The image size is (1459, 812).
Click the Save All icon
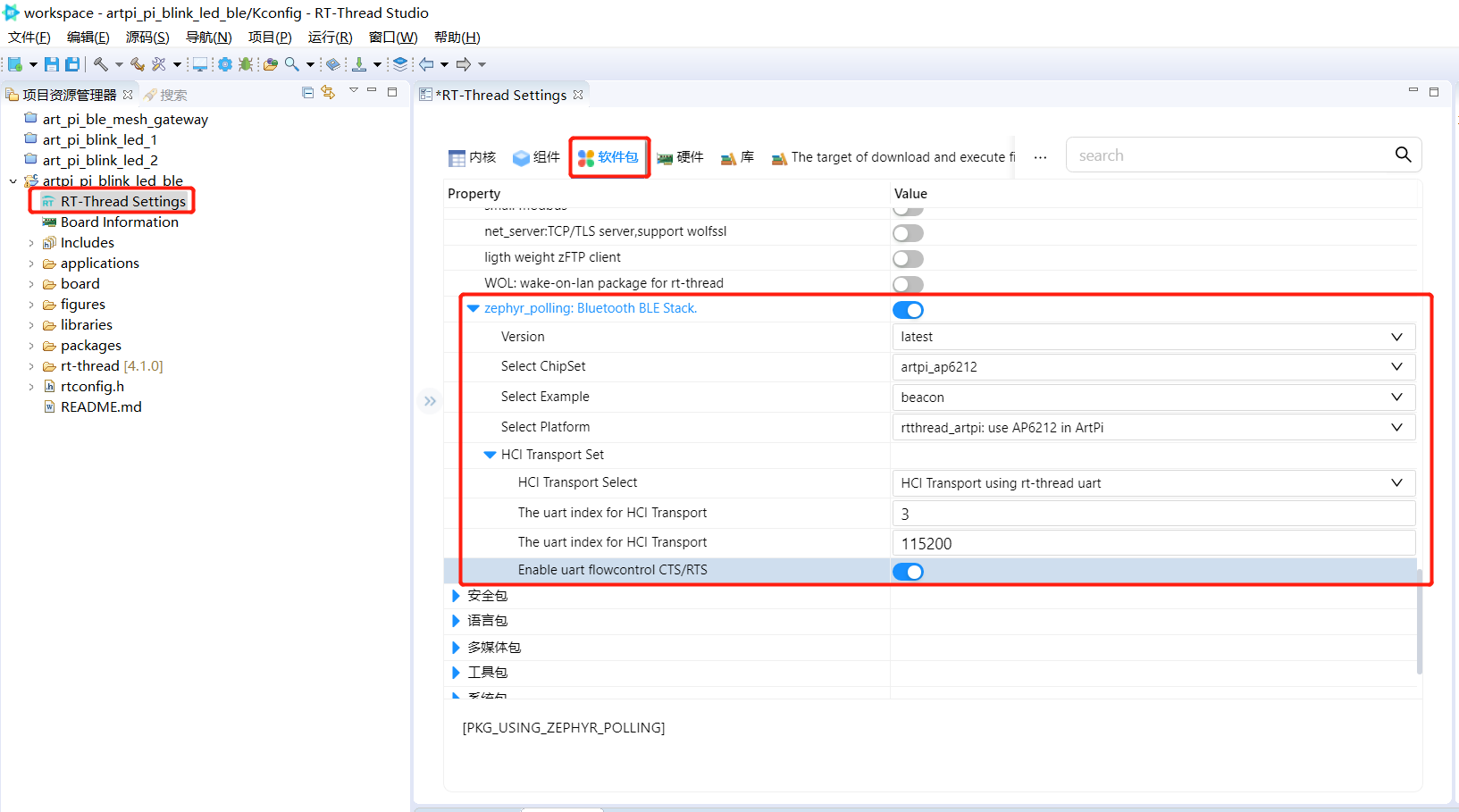pyautogui.click(x=72, y=64)
